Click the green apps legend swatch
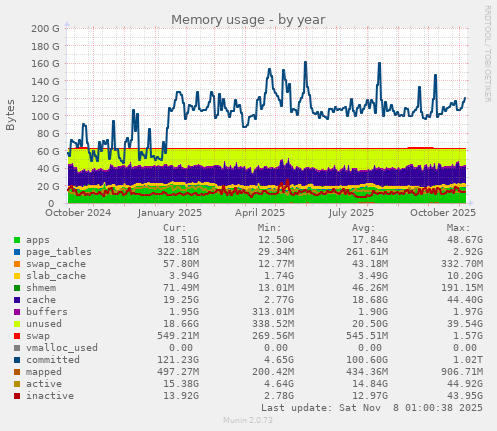The image size is (497, 431). [x=17, y=240]
